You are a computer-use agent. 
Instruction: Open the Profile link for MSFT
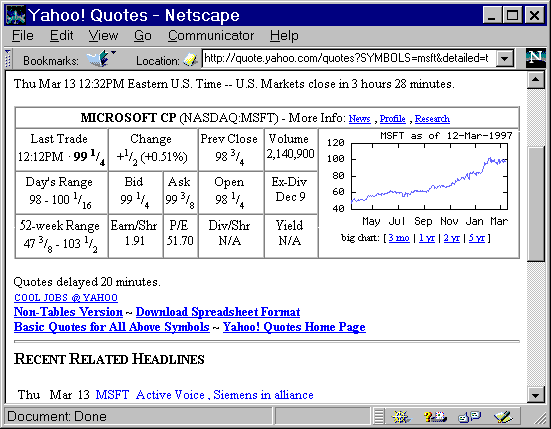(x=393, y=119)
